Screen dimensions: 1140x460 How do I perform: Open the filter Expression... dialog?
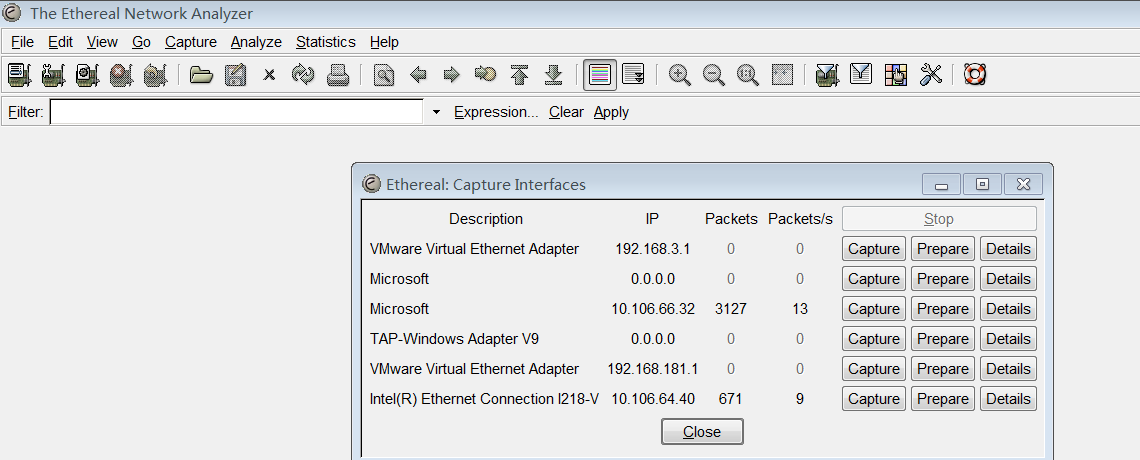click(497, 112)
